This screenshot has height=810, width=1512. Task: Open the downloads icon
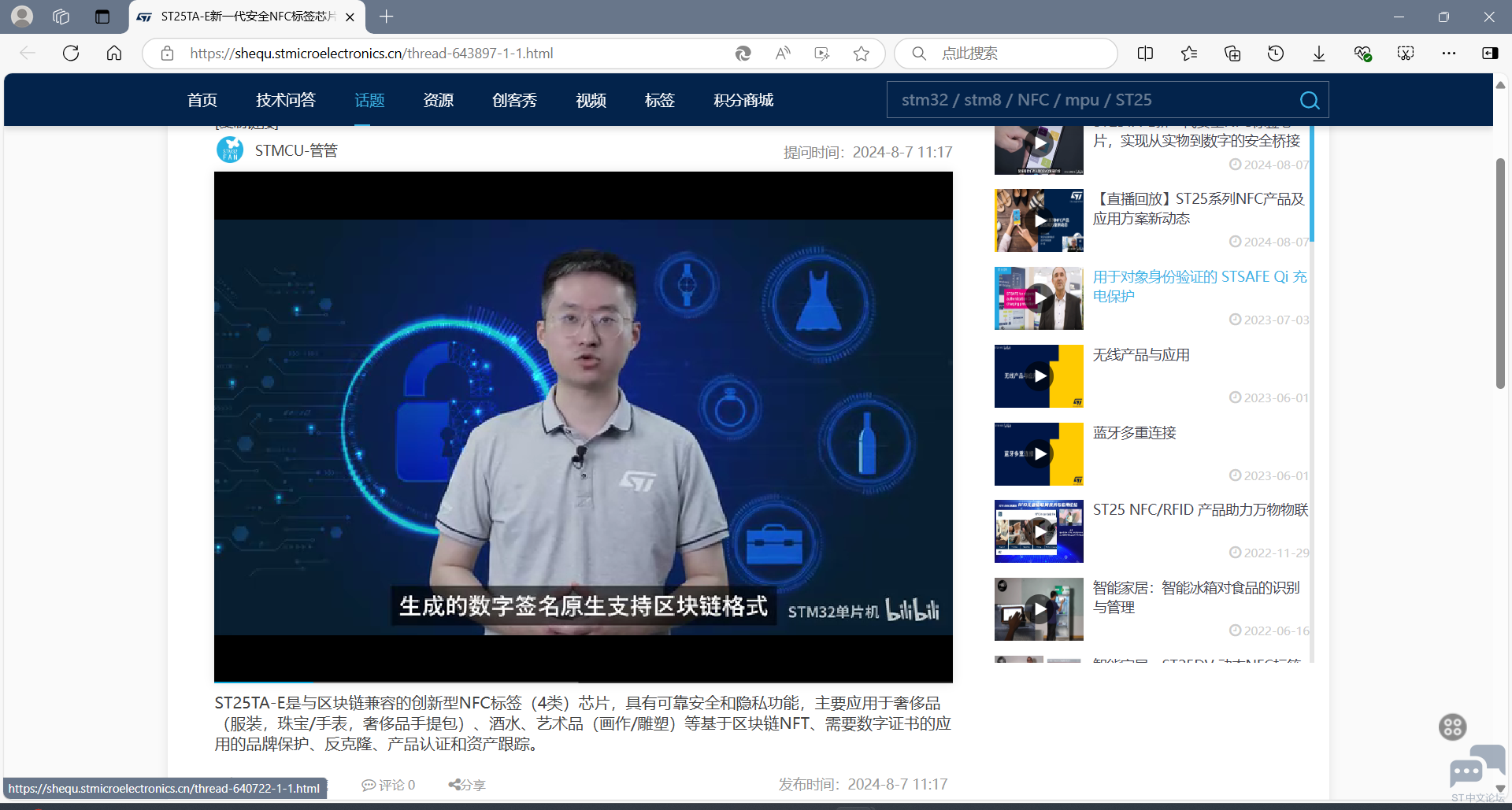tap(1319, 53)
